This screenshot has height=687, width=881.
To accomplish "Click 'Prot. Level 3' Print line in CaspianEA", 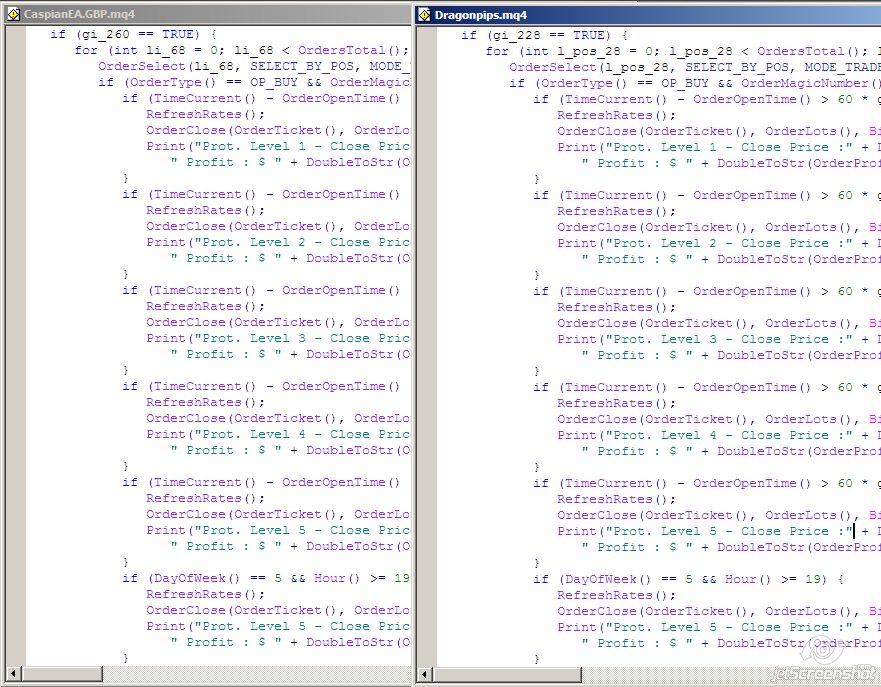I will pyautogui.click(x=278, y=339).
